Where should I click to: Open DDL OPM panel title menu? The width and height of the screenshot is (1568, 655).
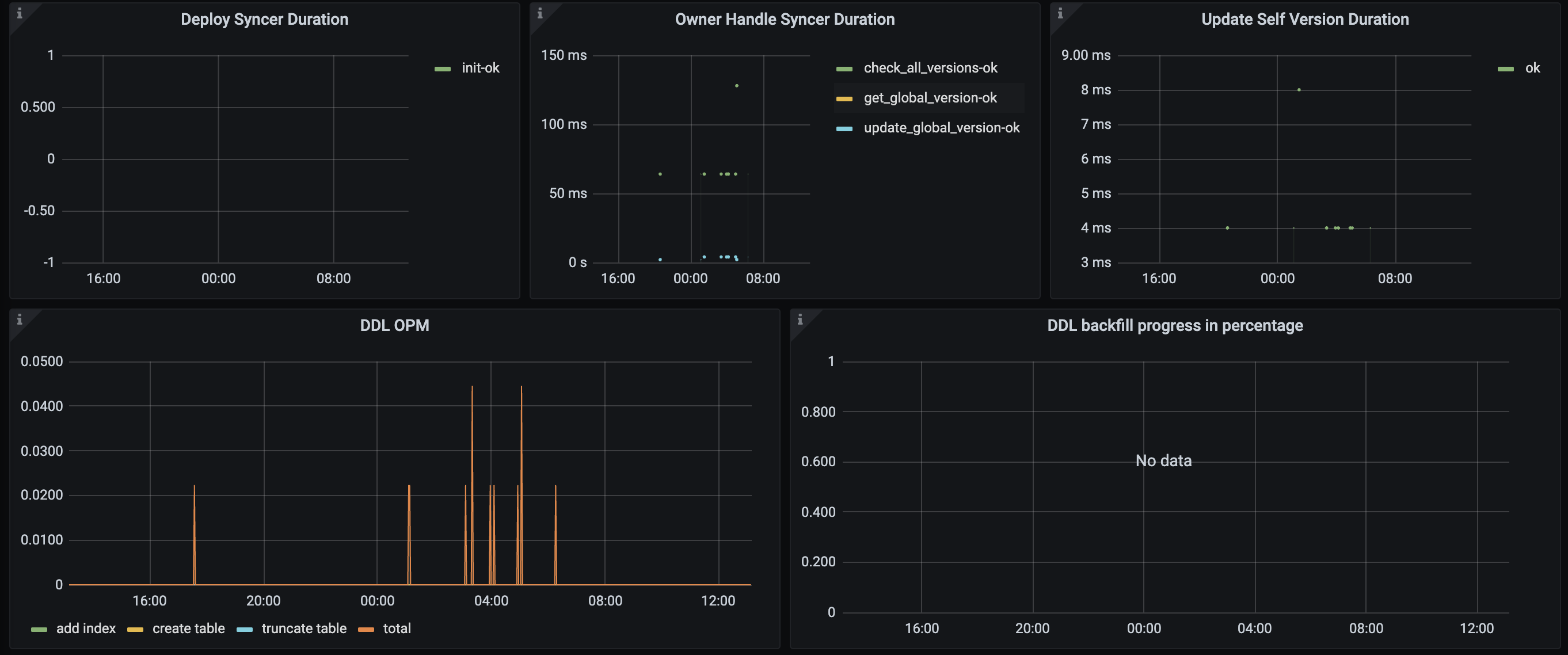394,326
